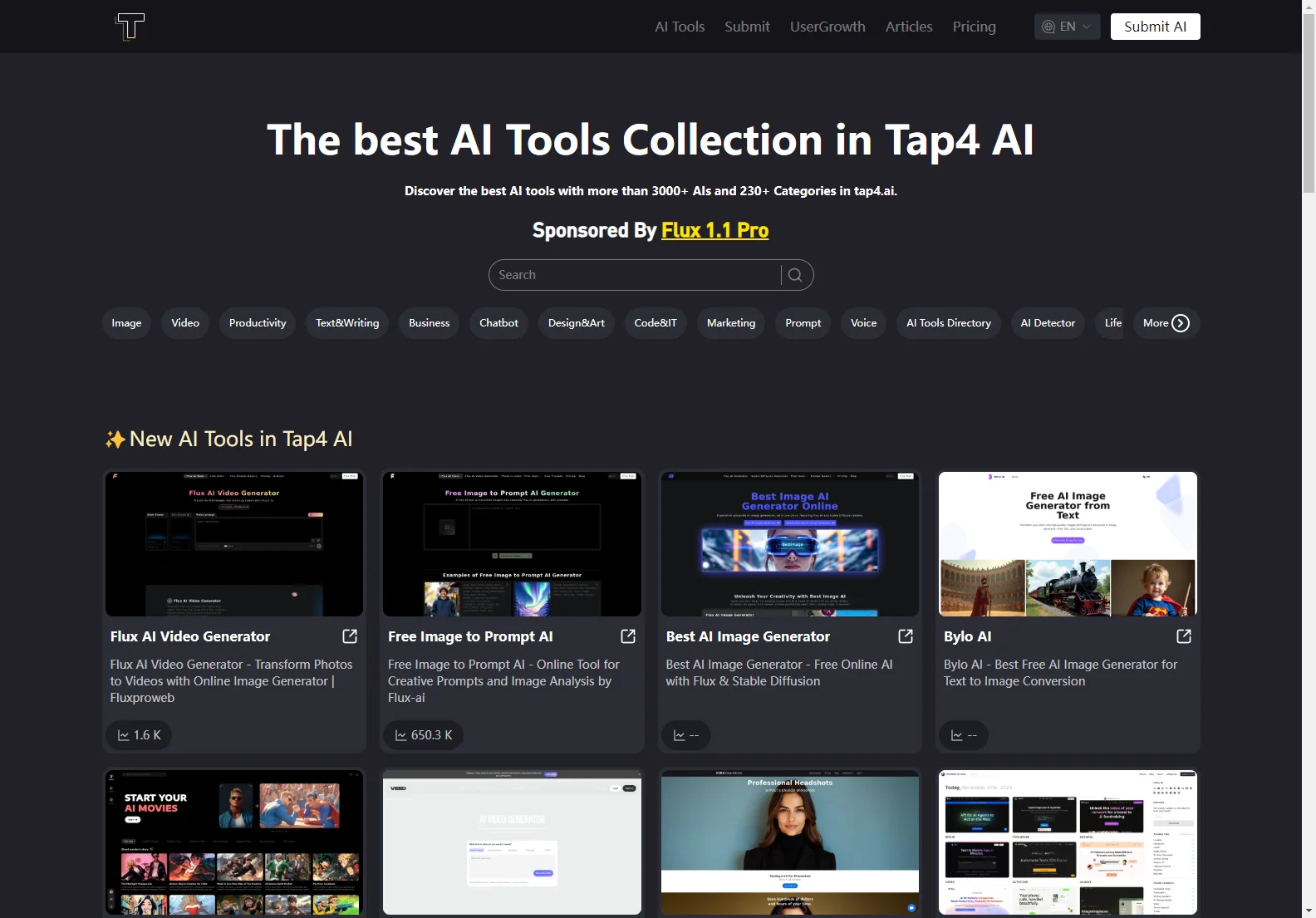
Task: Click the scrollbar down arrow
Action: (1309, 911)
